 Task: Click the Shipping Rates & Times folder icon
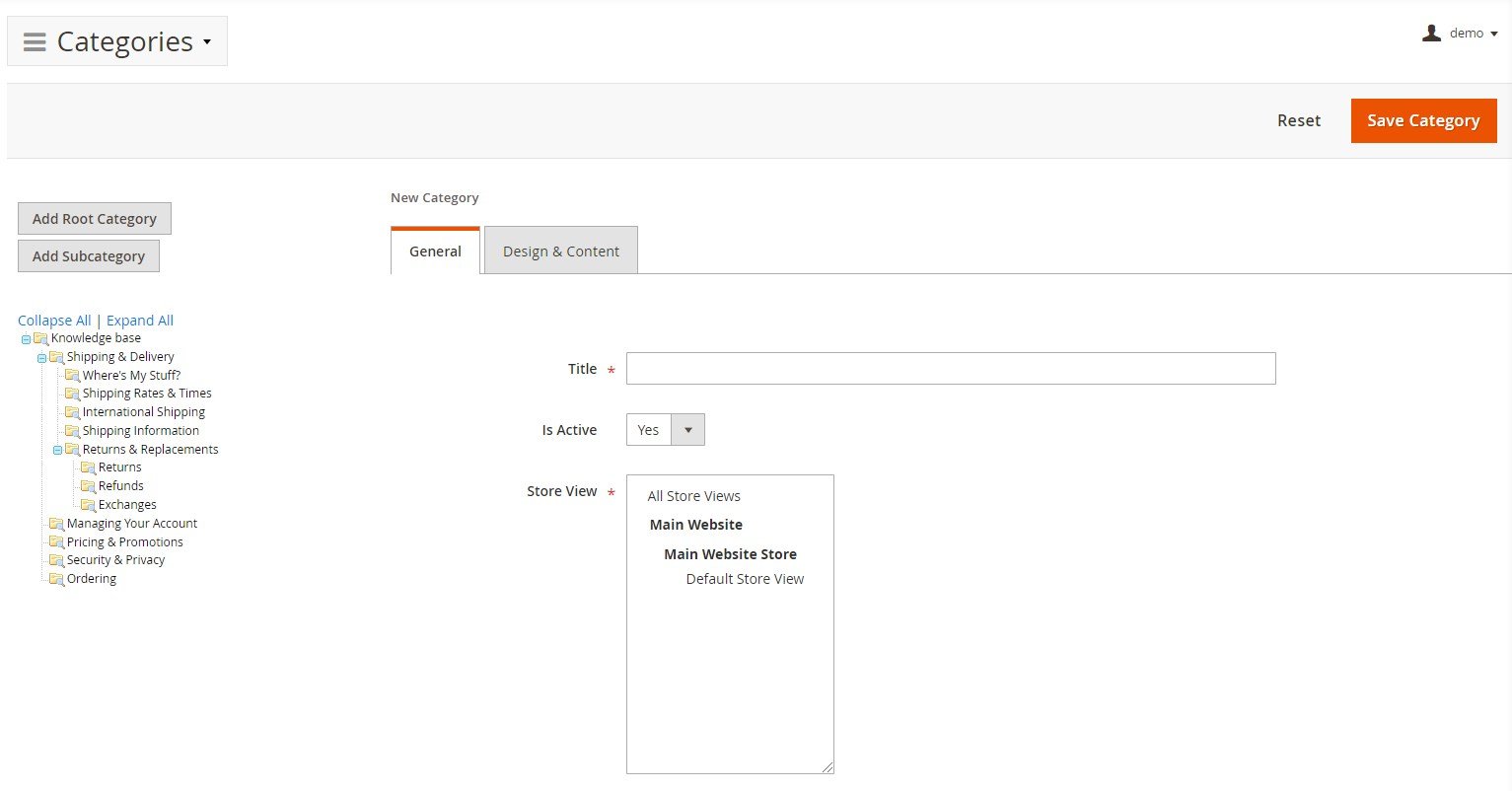click(72, 394)
